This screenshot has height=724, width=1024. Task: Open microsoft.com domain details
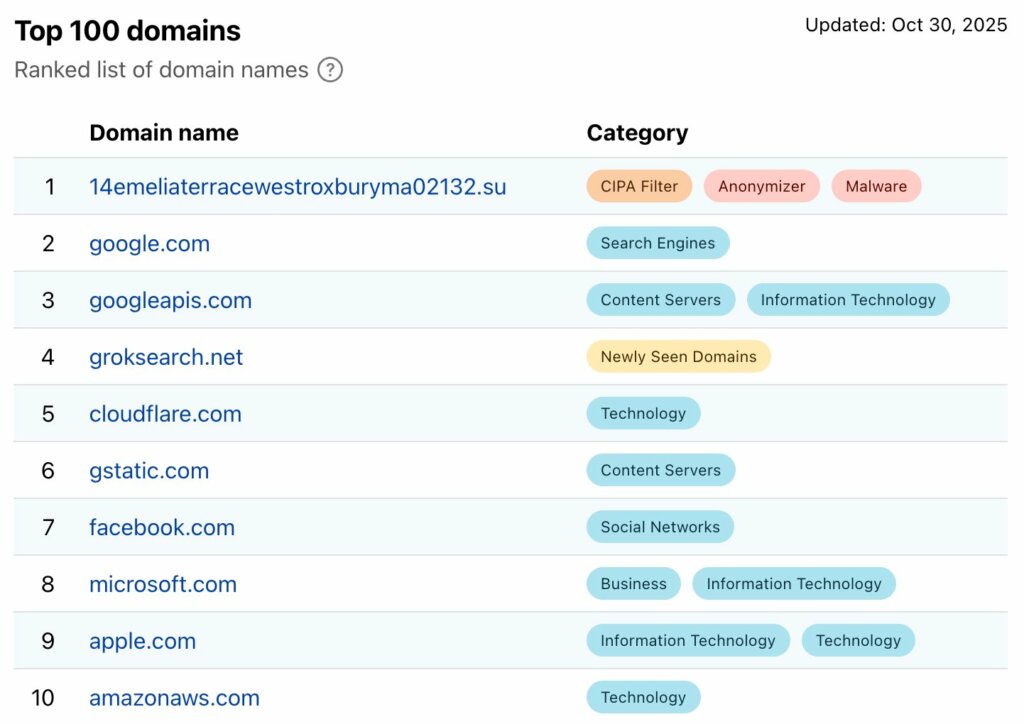[x=163, y=584]
